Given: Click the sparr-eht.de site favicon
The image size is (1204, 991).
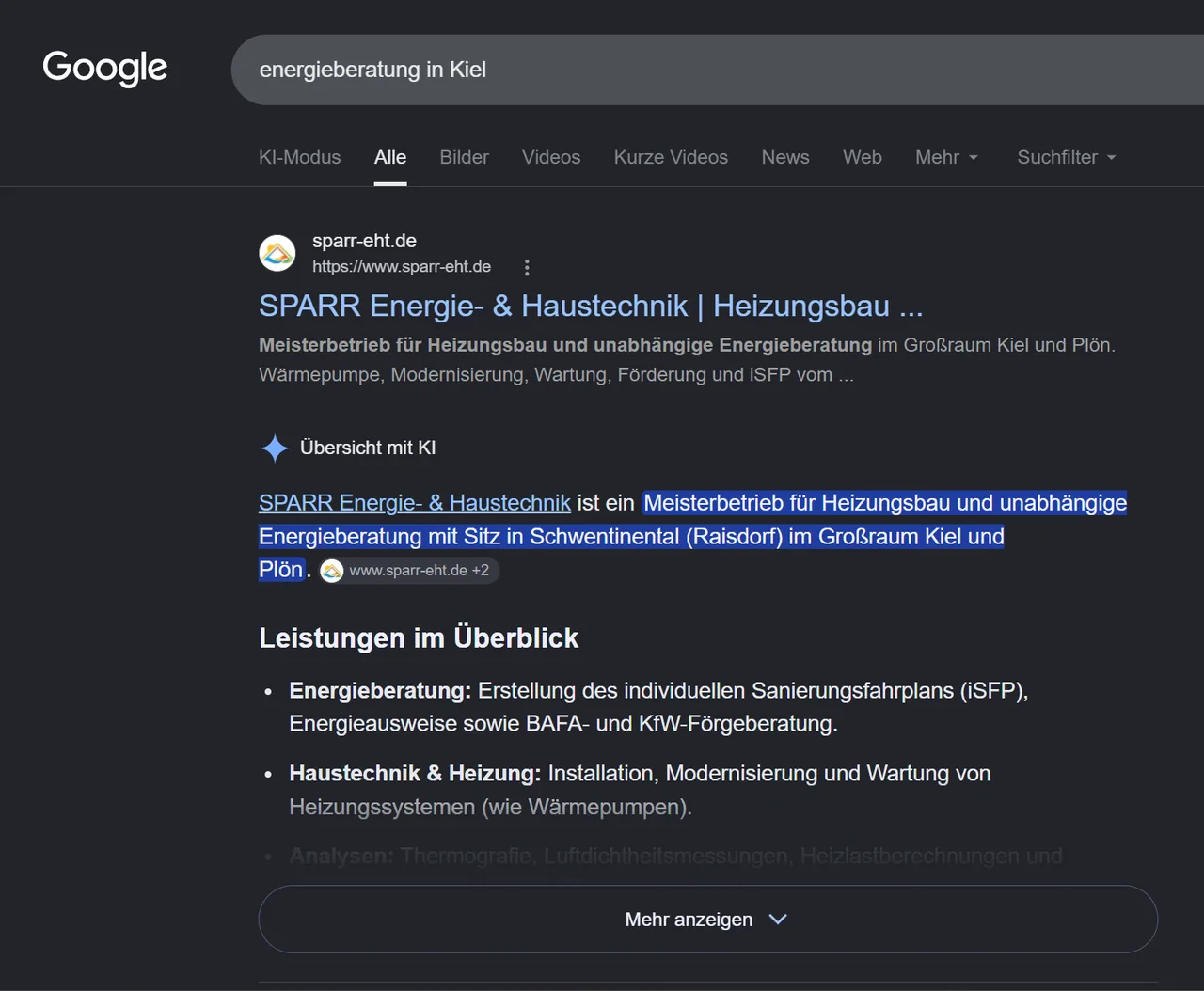Looking at the screenshot, I should pos(277,253).
